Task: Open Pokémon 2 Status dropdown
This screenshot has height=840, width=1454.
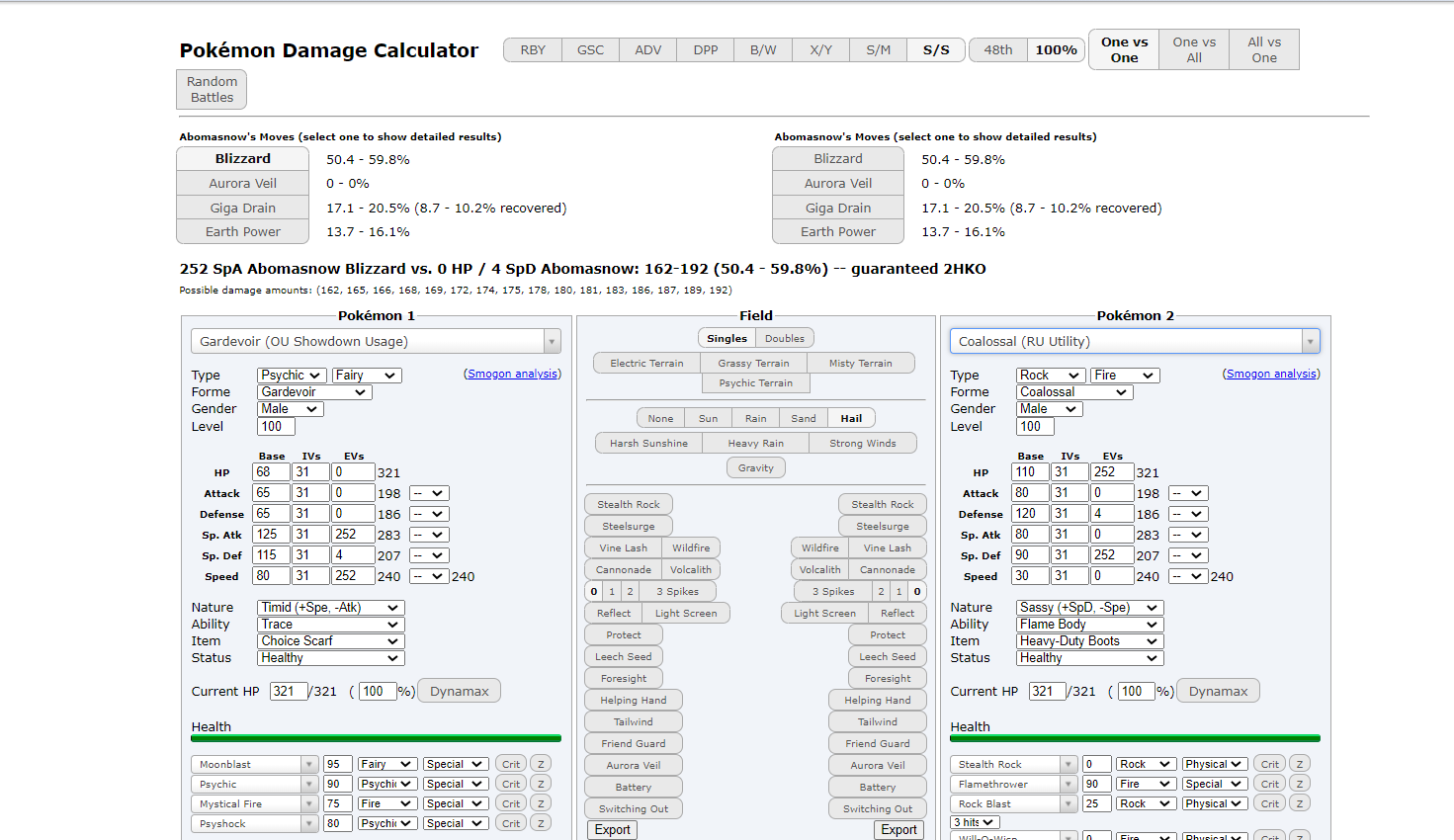Action: click(1090, 658)
